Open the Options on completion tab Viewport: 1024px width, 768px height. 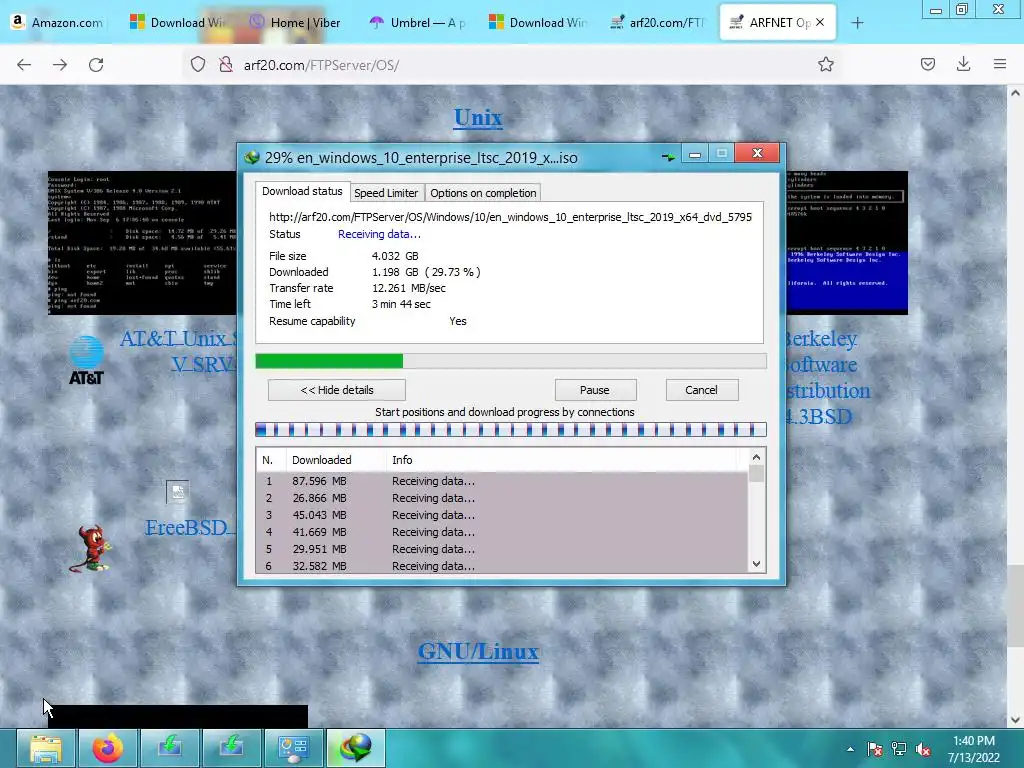coord(483,193)
